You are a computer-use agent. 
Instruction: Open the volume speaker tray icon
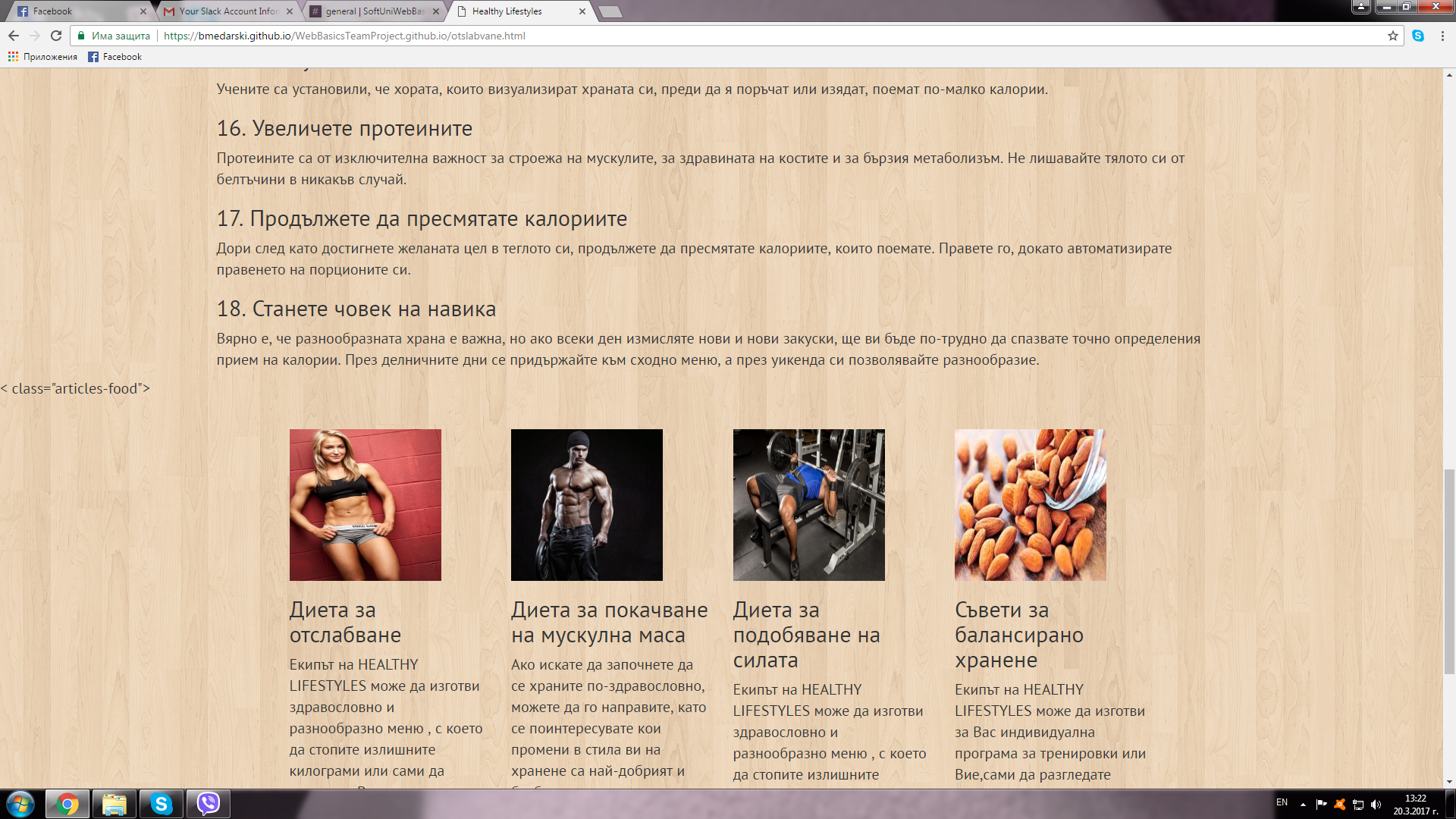[1376, 805]
